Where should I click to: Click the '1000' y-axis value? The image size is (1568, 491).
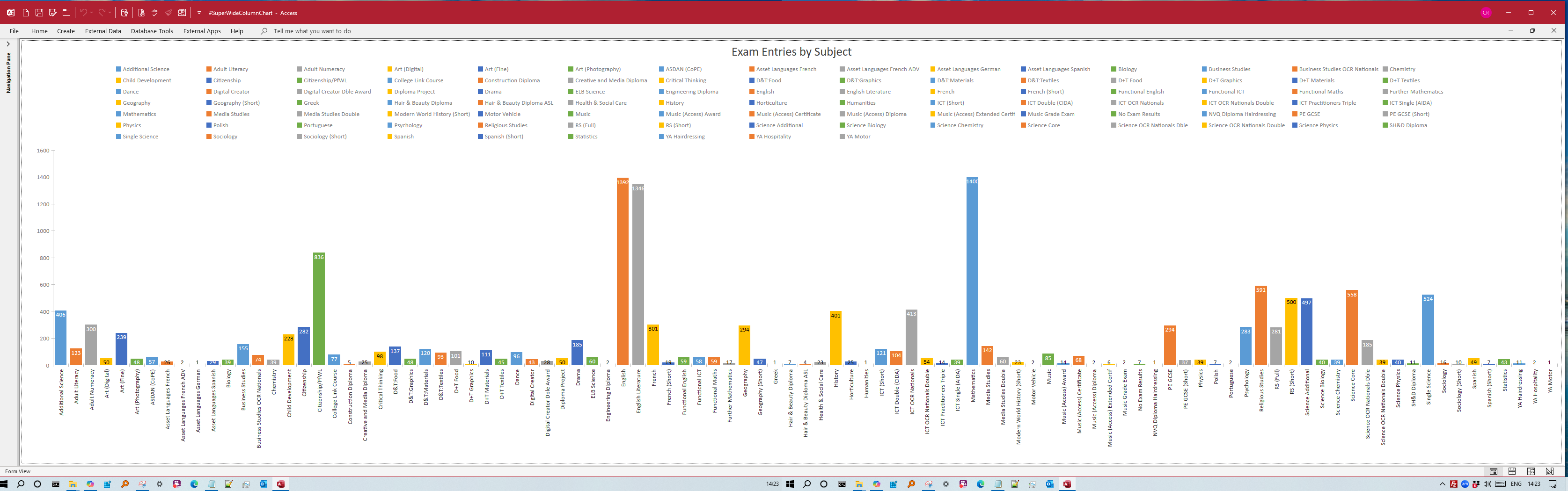click(43, 231)
